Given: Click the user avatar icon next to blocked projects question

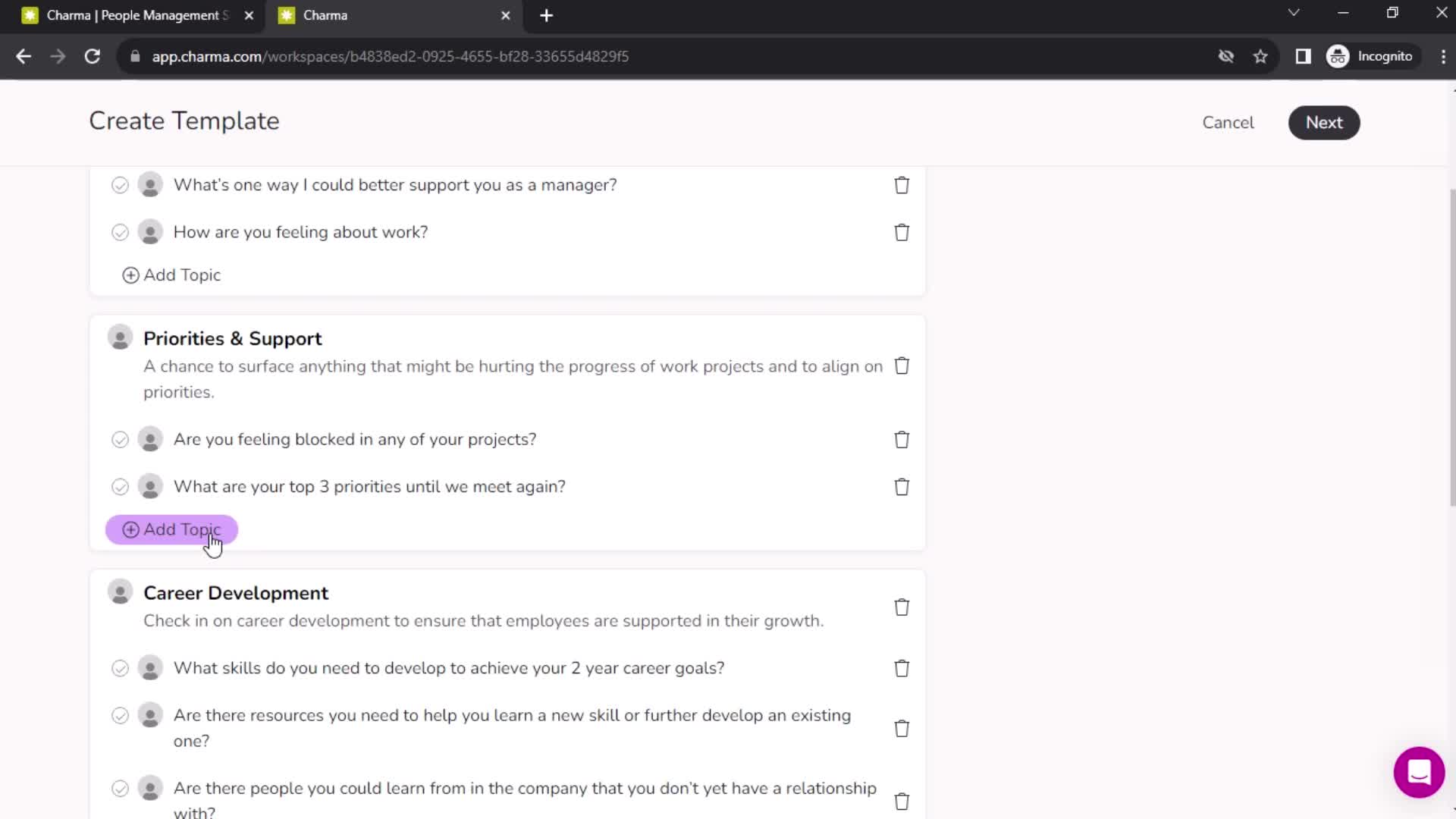Looking at the screenshot, I should click(150, 439).
